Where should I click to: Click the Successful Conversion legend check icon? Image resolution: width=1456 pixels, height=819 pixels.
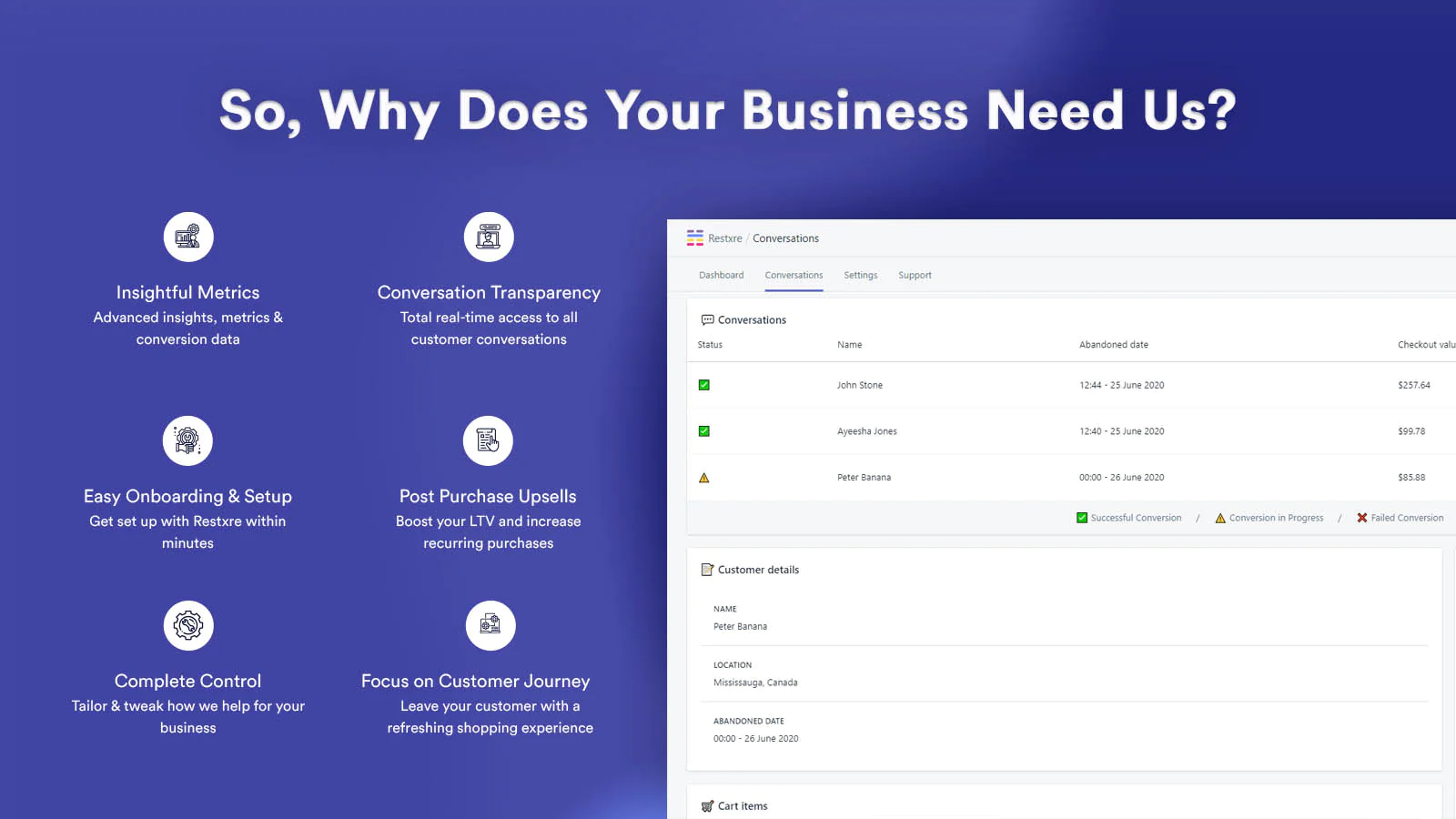coord(1082,518)
